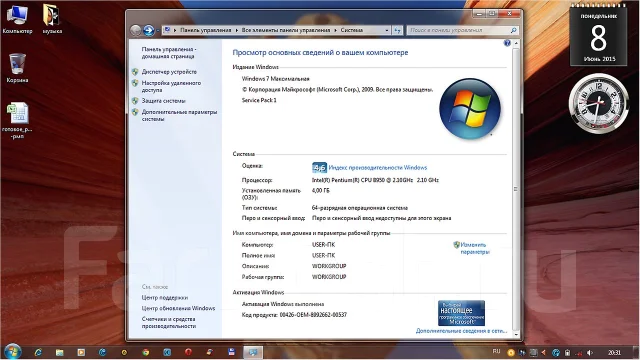
Task: Click the Изменить параметры link
Action: [x=475, y=248]
